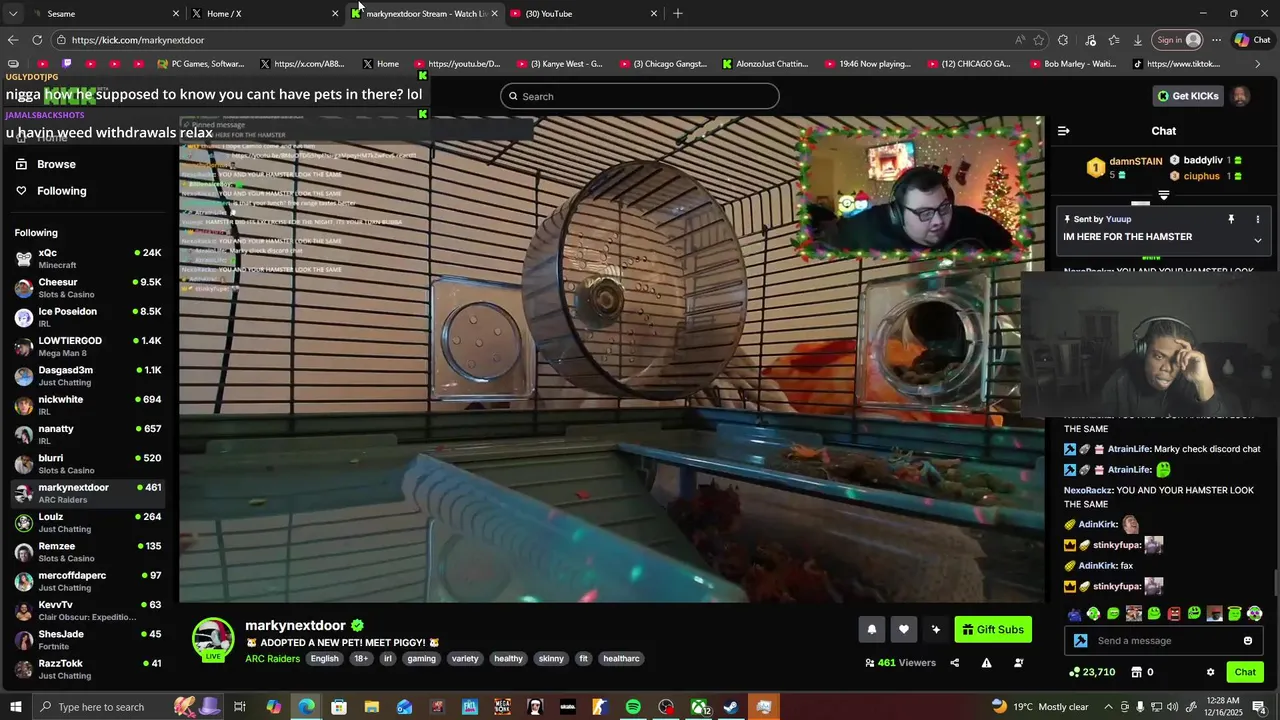The height and width of the screenshot is (720, 1280).
Task: Open the viewer list icon next to report
Action: point(1019,663)
